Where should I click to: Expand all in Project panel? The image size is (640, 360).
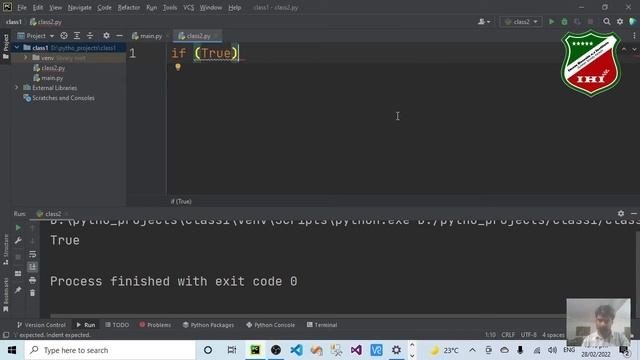77,36
